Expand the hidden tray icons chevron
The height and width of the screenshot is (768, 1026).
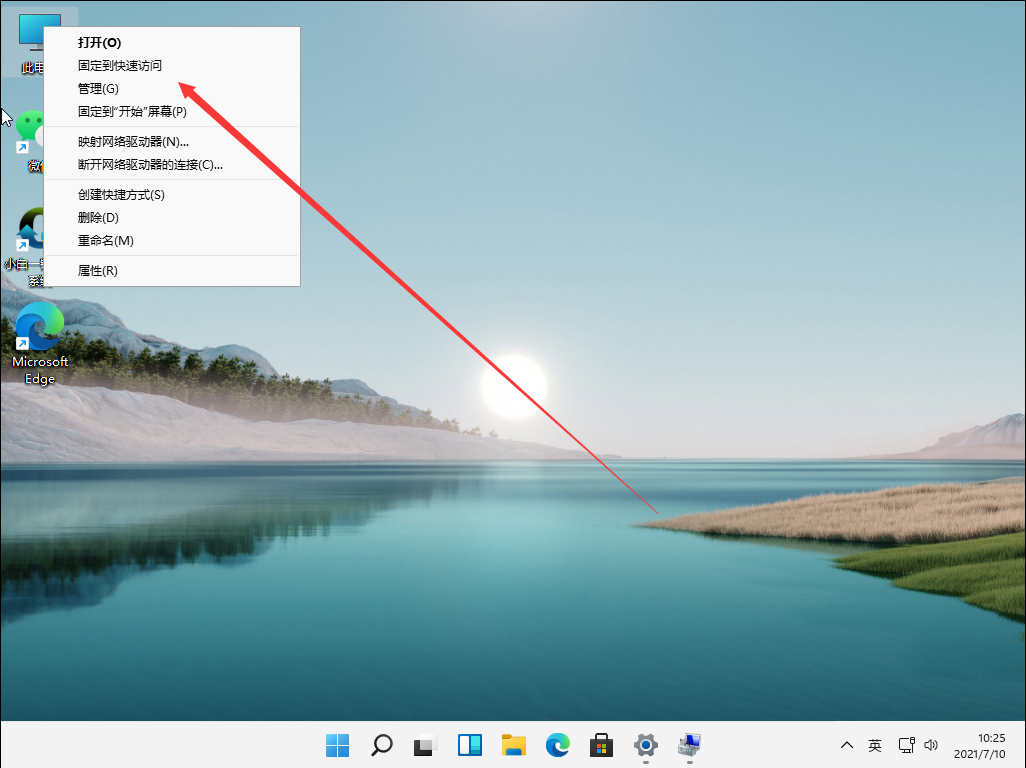[x=847, y=745]
